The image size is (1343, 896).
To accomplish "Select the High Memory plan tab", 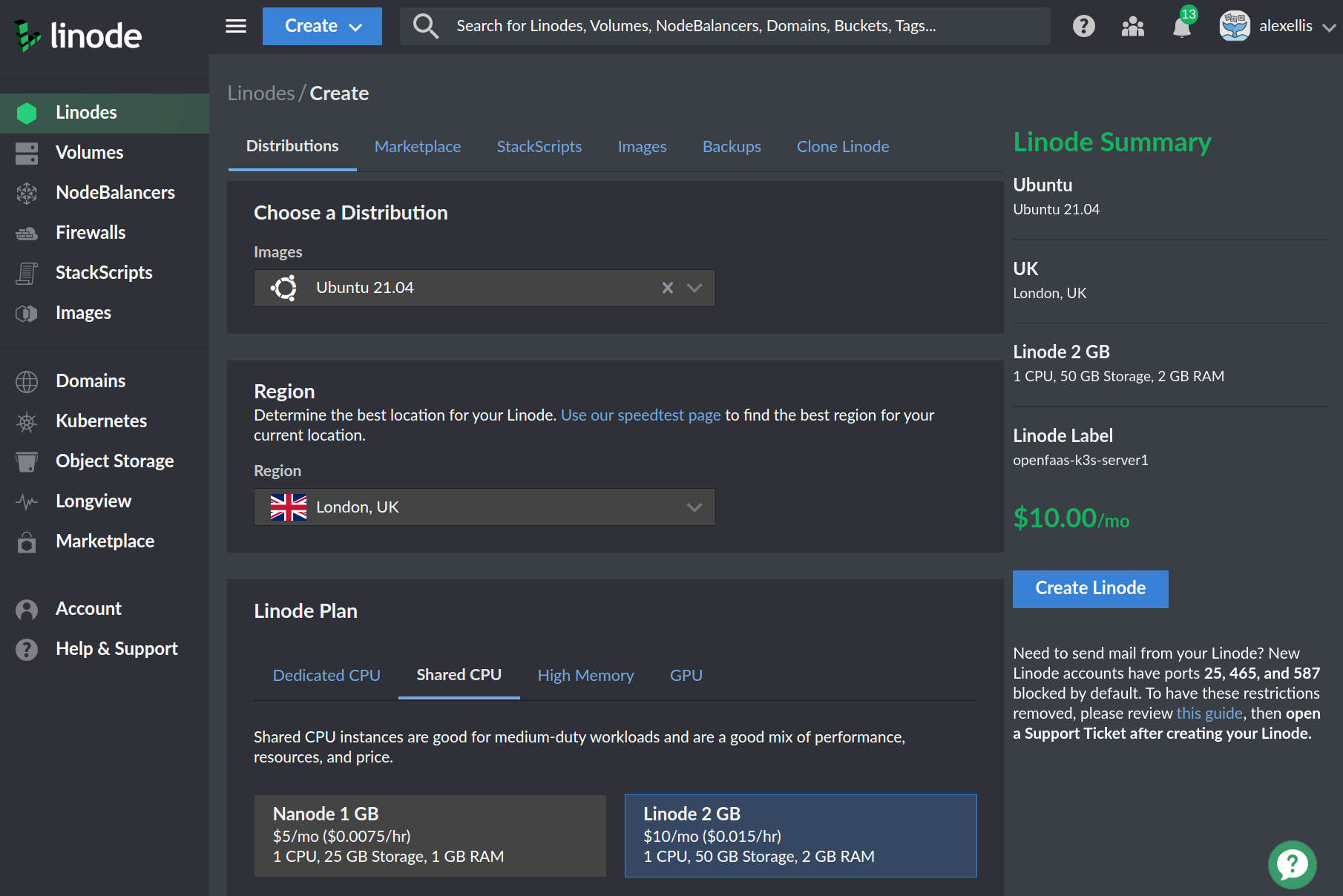I will pos(586,676).
